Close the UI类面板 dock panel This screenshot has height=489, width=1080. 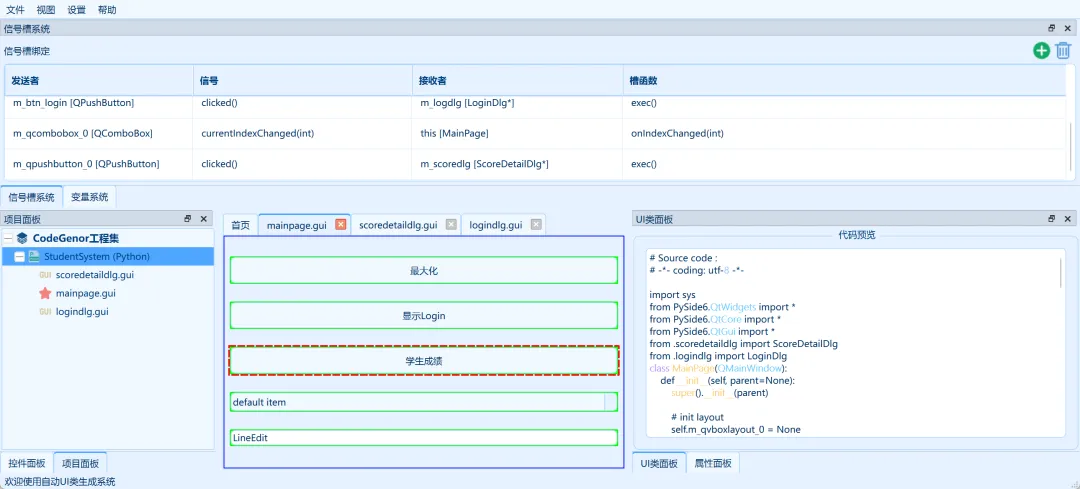pyautogui.click(x=1067, y=218)
